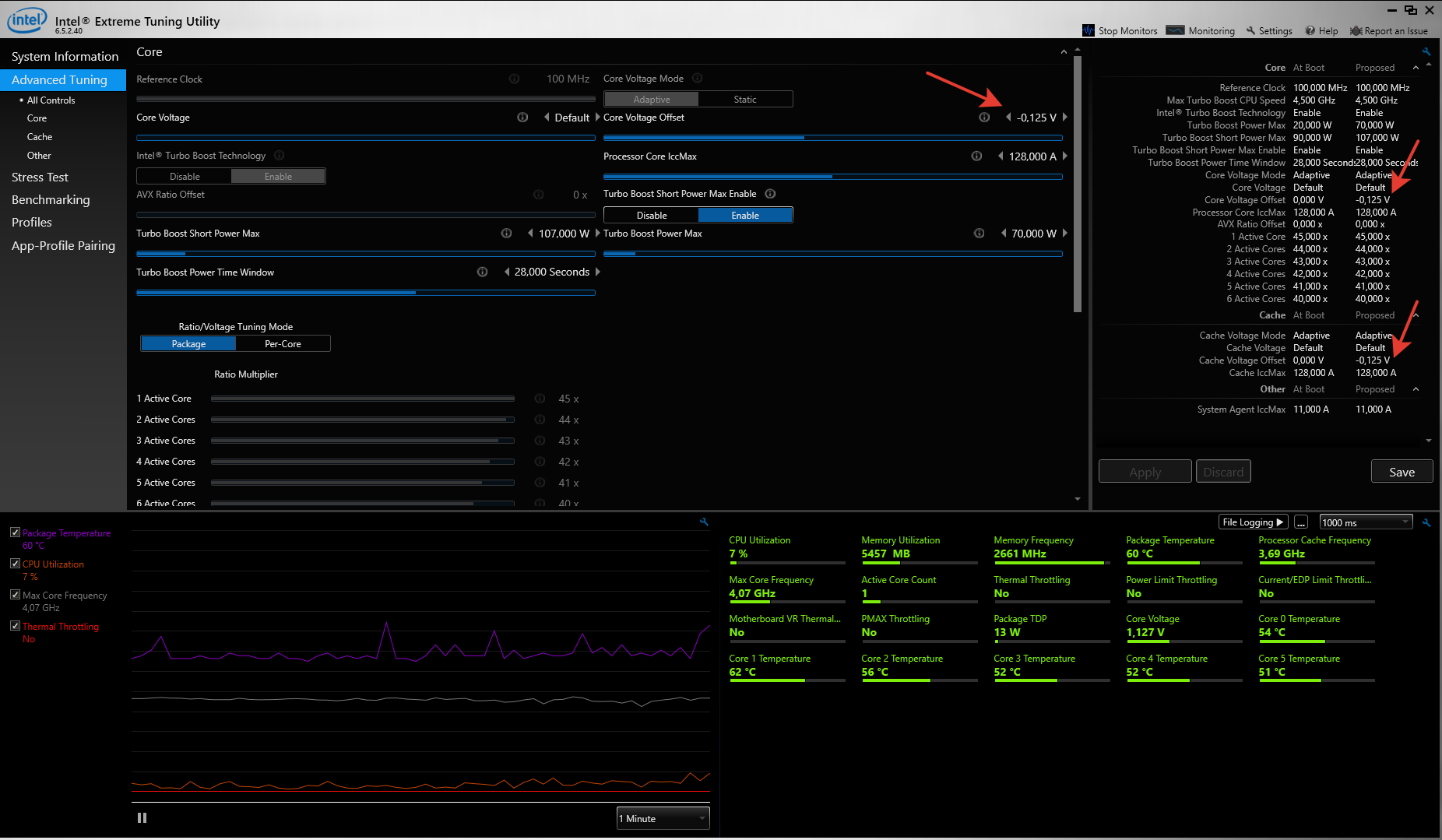Pause the monitoring graph

[142, 818]
